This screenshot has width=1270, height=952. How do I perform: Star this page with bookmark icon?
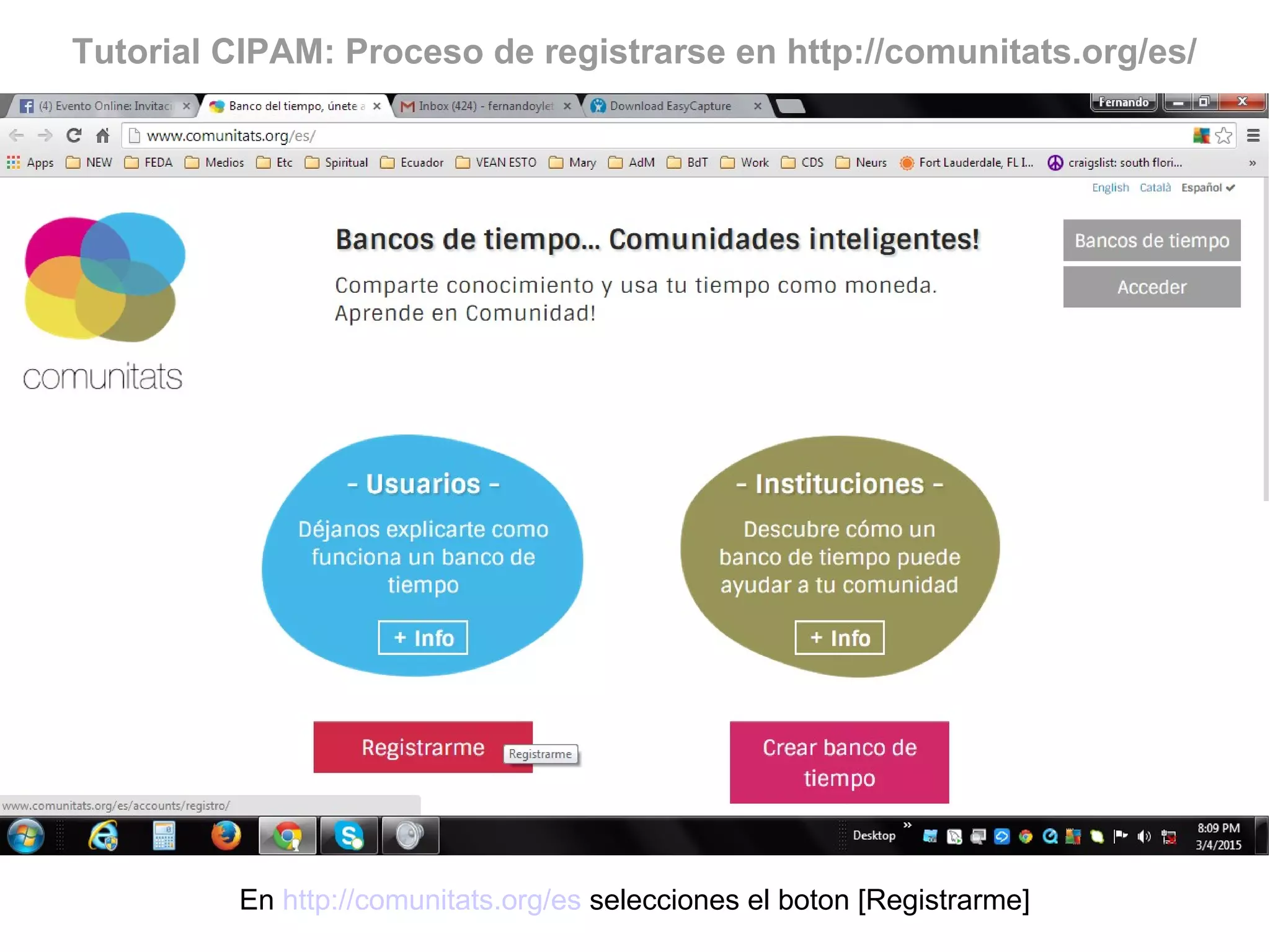(1223, 135)
